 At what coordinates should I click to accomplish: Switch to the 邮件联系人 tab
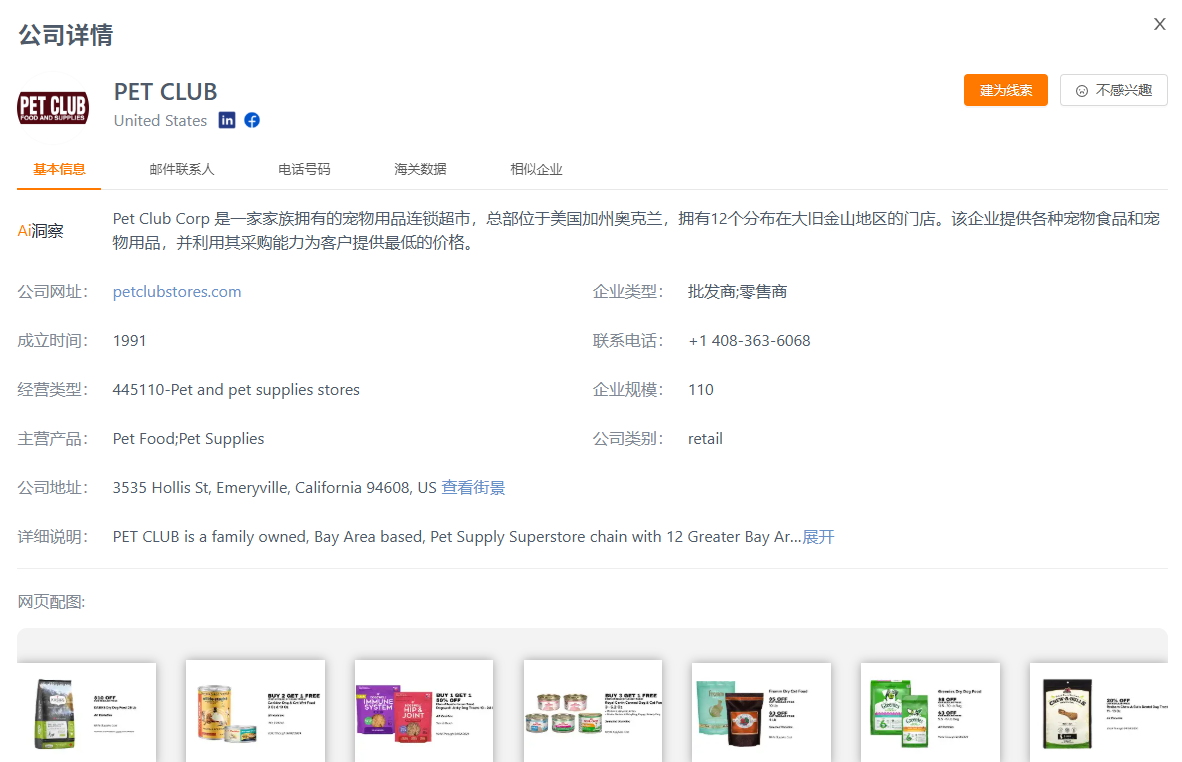click(182, 169)
